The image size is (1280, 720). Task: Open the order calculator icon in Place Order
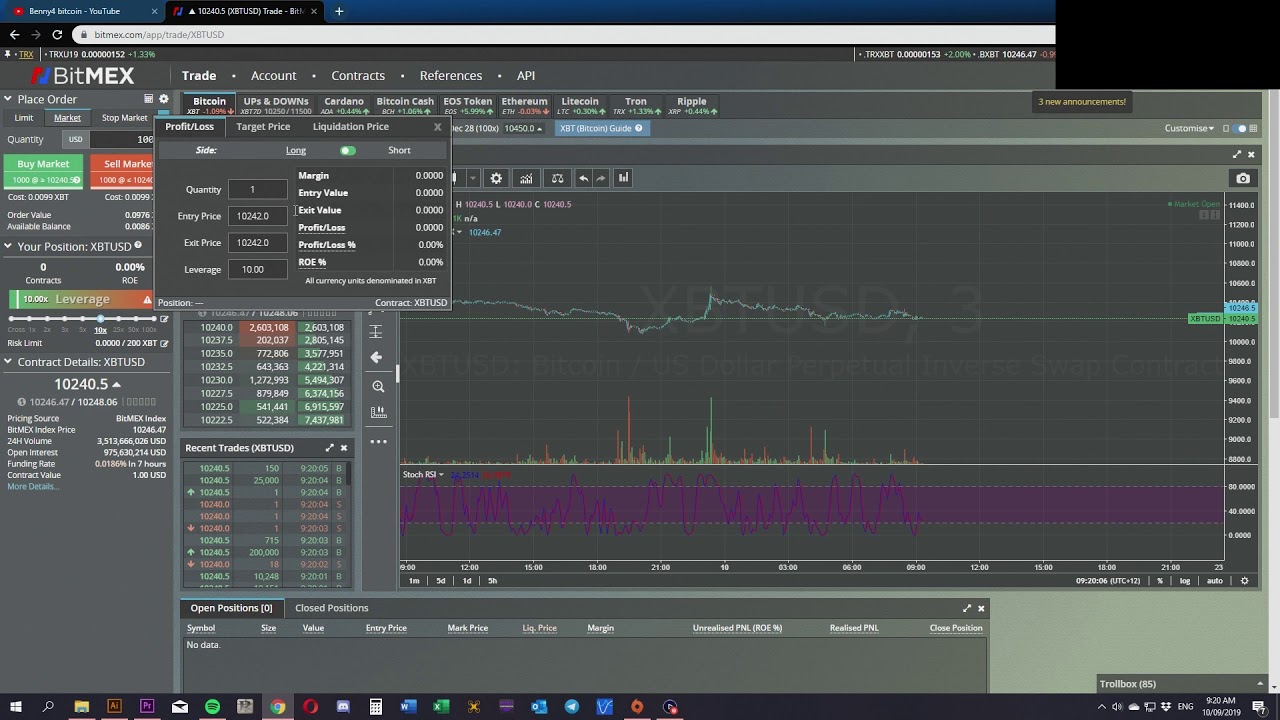pos(149,99)
